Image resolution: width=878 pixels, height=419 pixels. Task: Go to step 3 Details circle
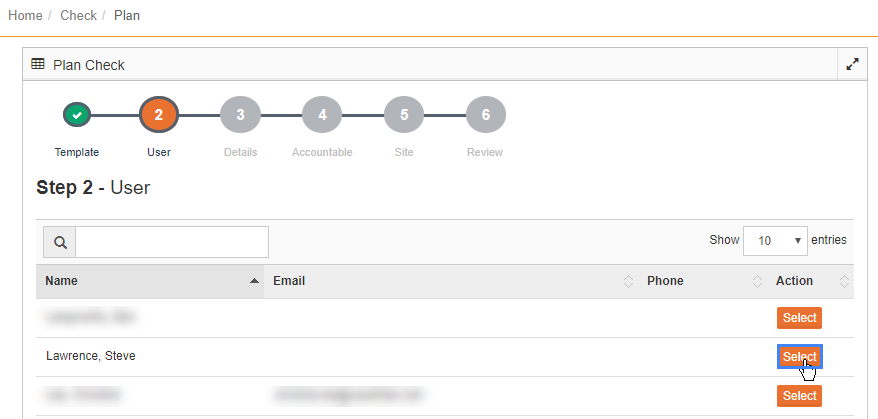pyautogui.click(x=240, y=115)
